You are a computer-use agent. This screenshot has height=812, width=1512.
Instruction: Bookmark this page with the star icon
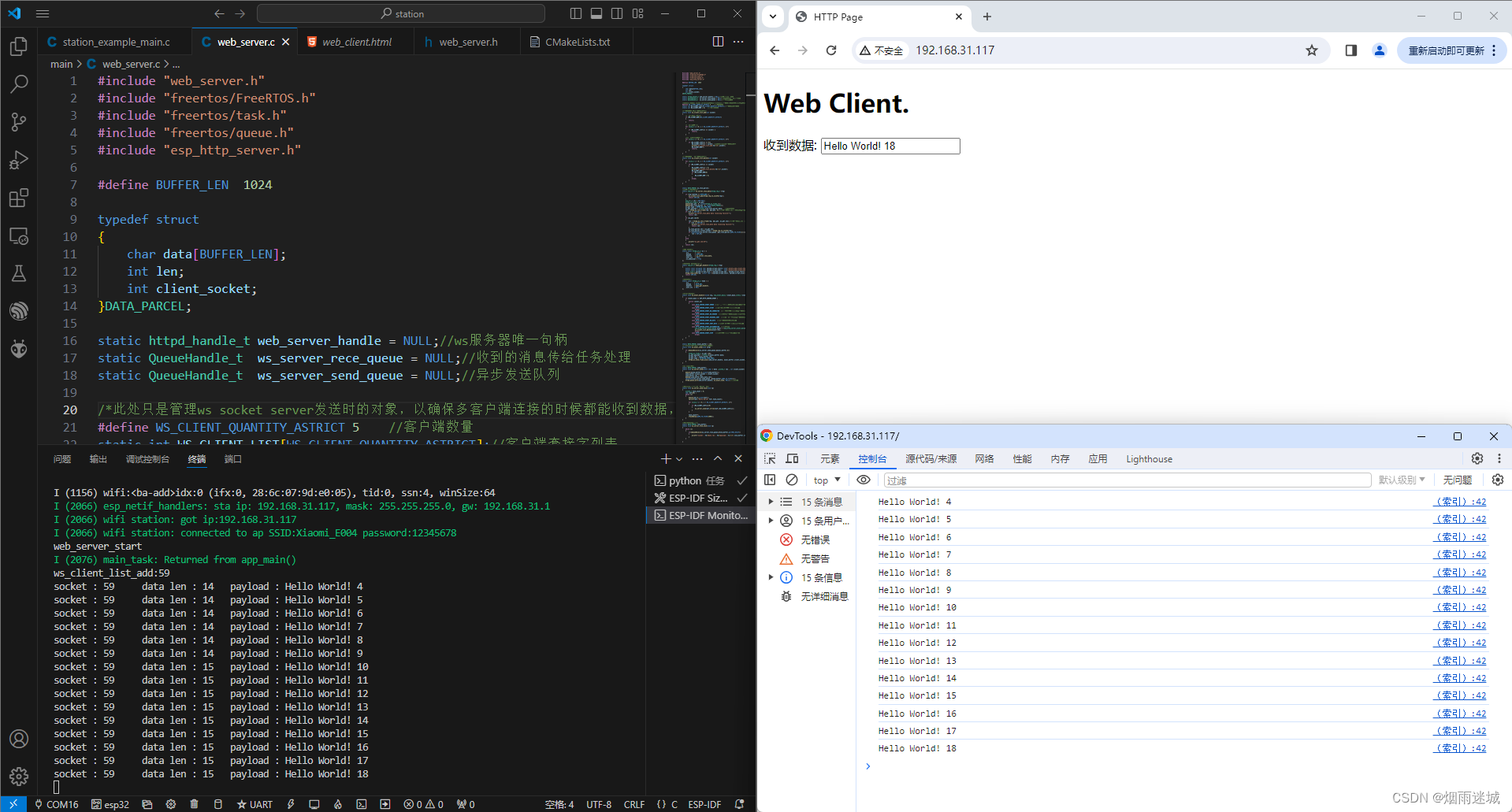[1312, 50]
